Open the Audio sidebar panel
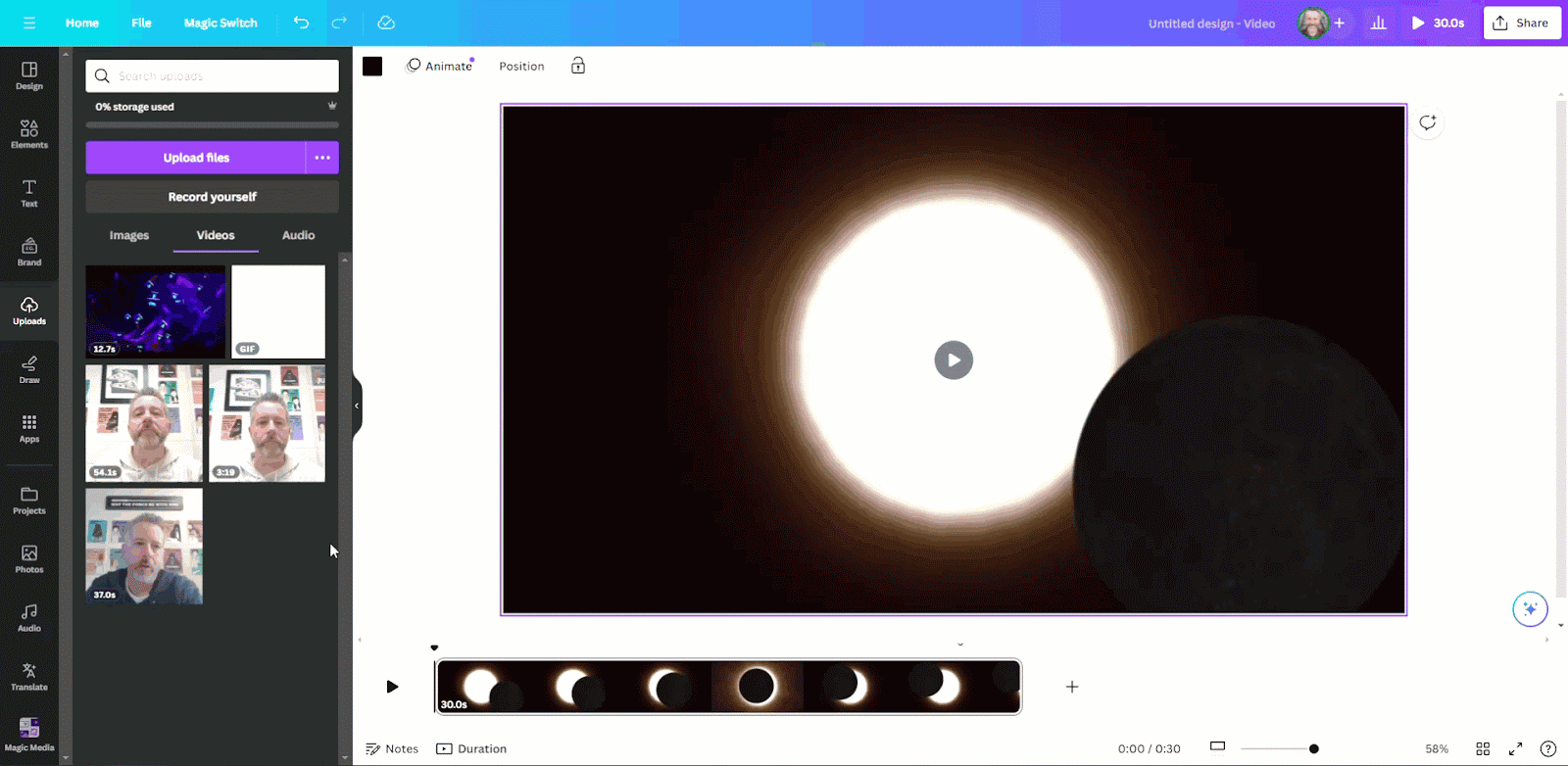This screenshot has width=1568, height=766. click(29, 618)
